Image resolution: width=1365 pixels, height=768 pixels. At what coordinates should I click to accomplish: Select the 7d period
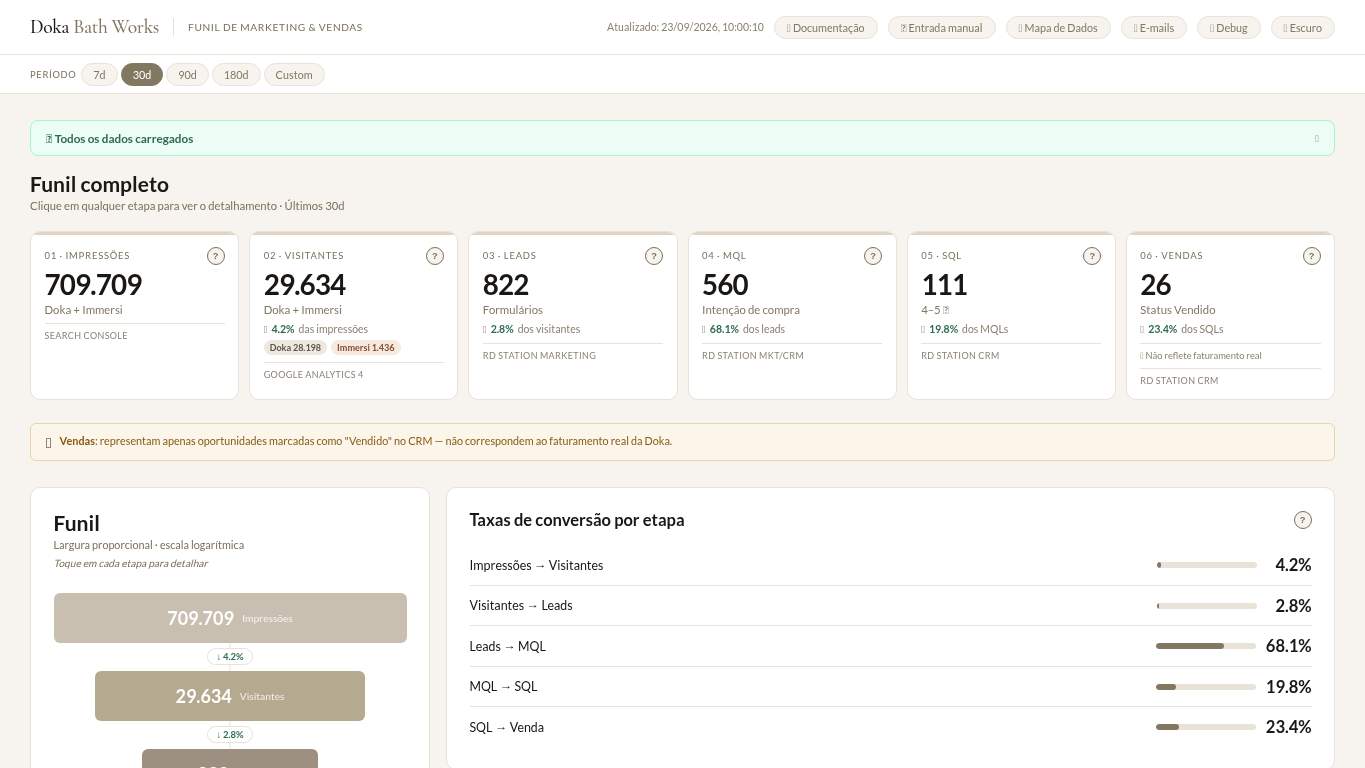coord(99,75)
